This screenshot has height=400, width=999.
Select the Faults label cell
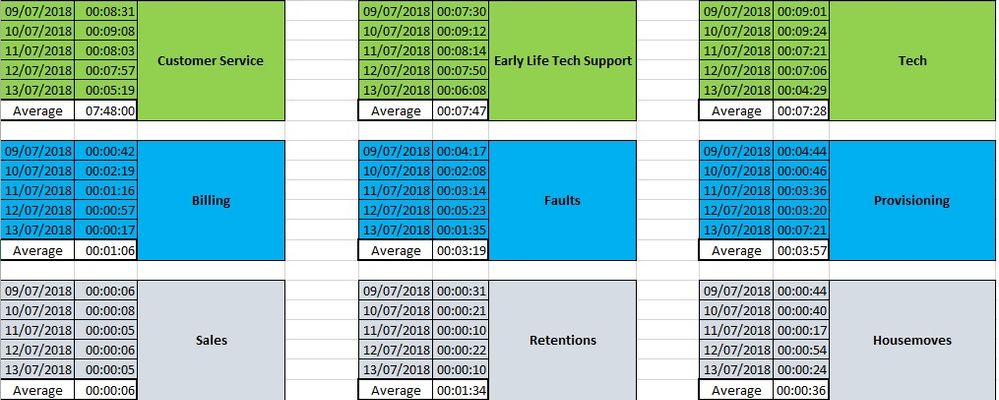tap(562, 200)
